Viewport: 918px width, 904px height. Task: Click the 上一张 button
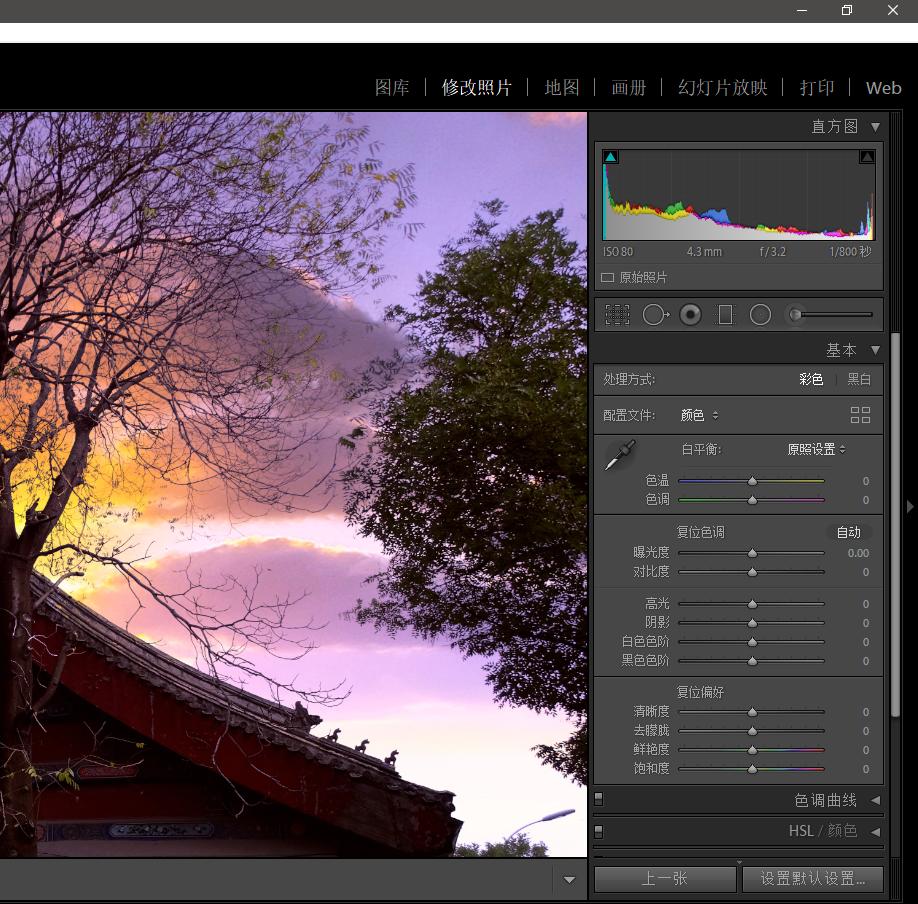(664, 878)
